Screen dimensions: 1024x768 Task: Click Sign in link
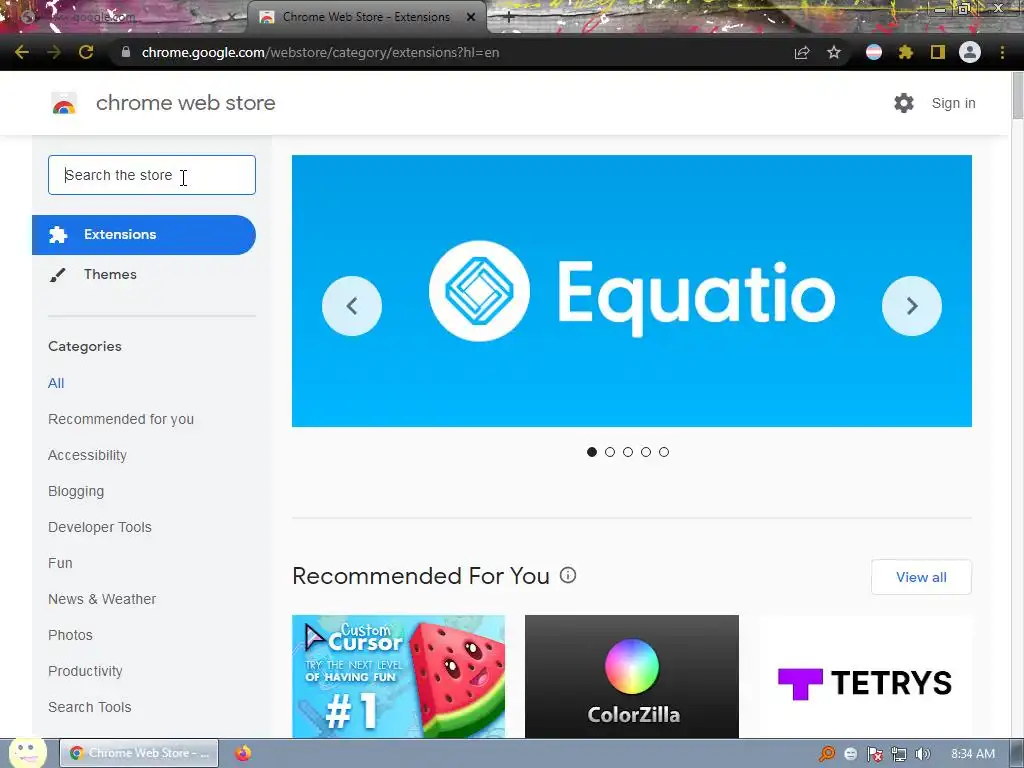[x=953, y=103]
